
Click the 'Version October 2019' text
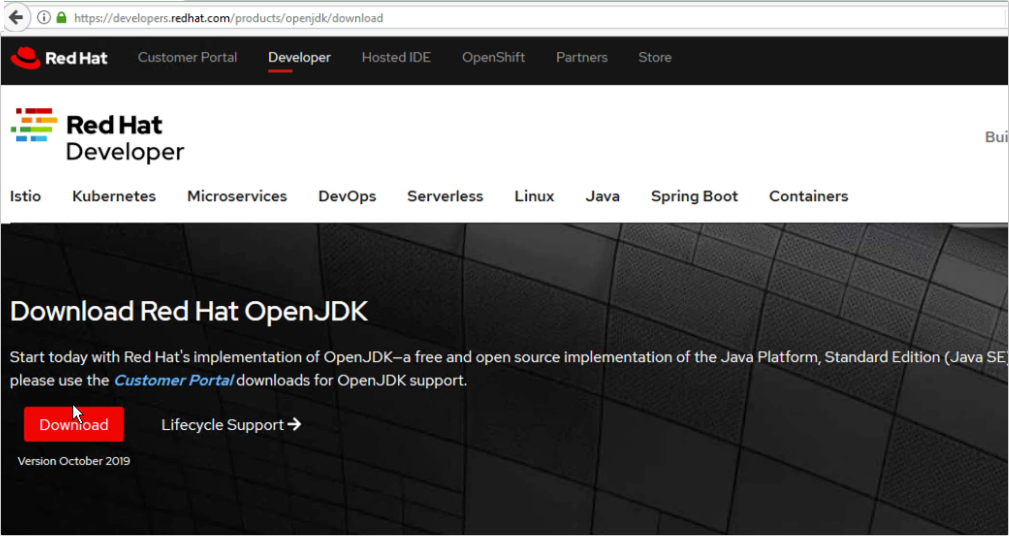tap(74, 461)
